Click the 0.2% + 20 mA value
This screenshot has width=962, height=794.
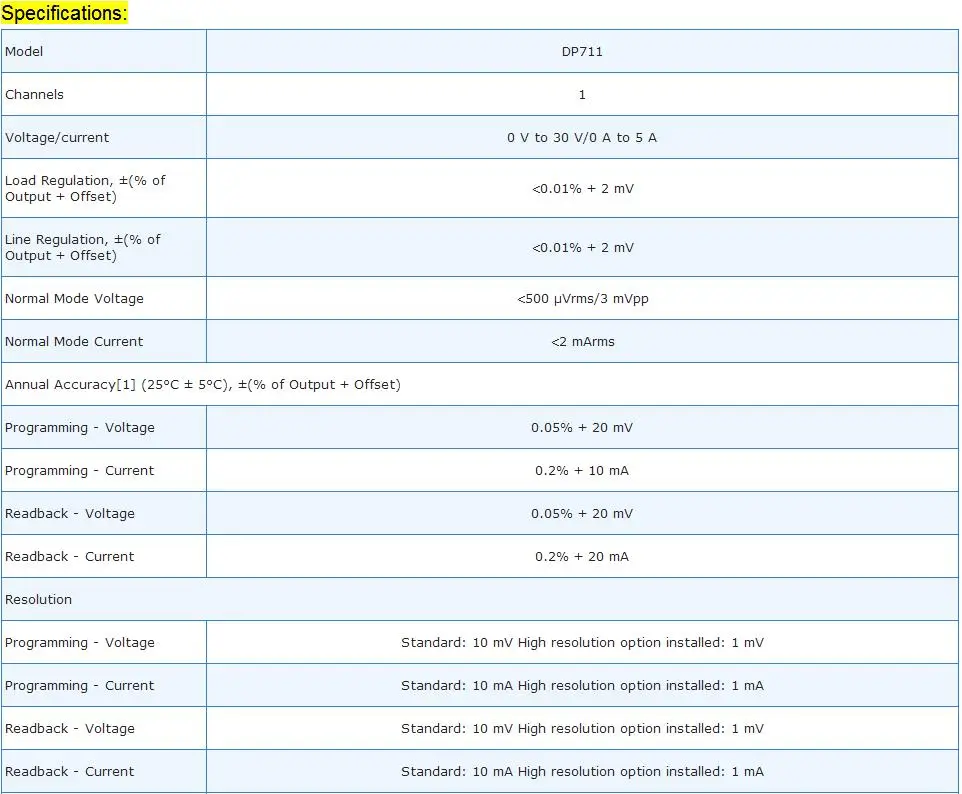pyautogui.click(x=582, y=557)
